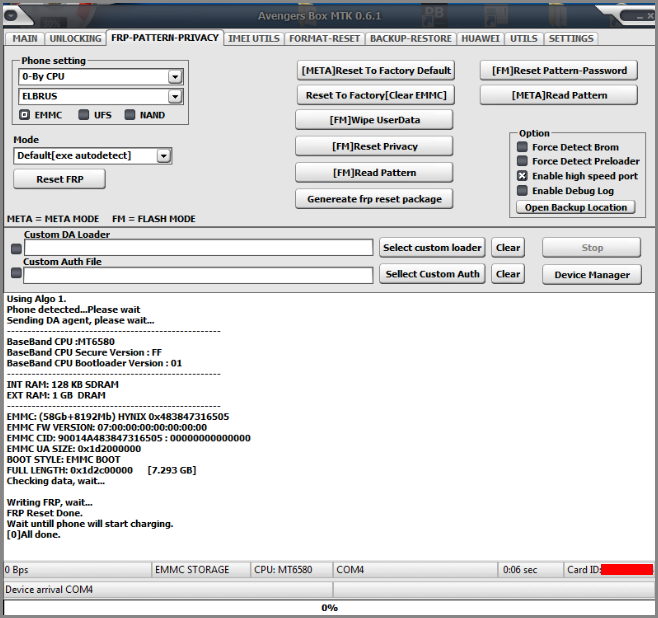Clear the Custom DA Loader path
Screen dimensions: 658x618
pyautogui.click(x=508, y=248)
